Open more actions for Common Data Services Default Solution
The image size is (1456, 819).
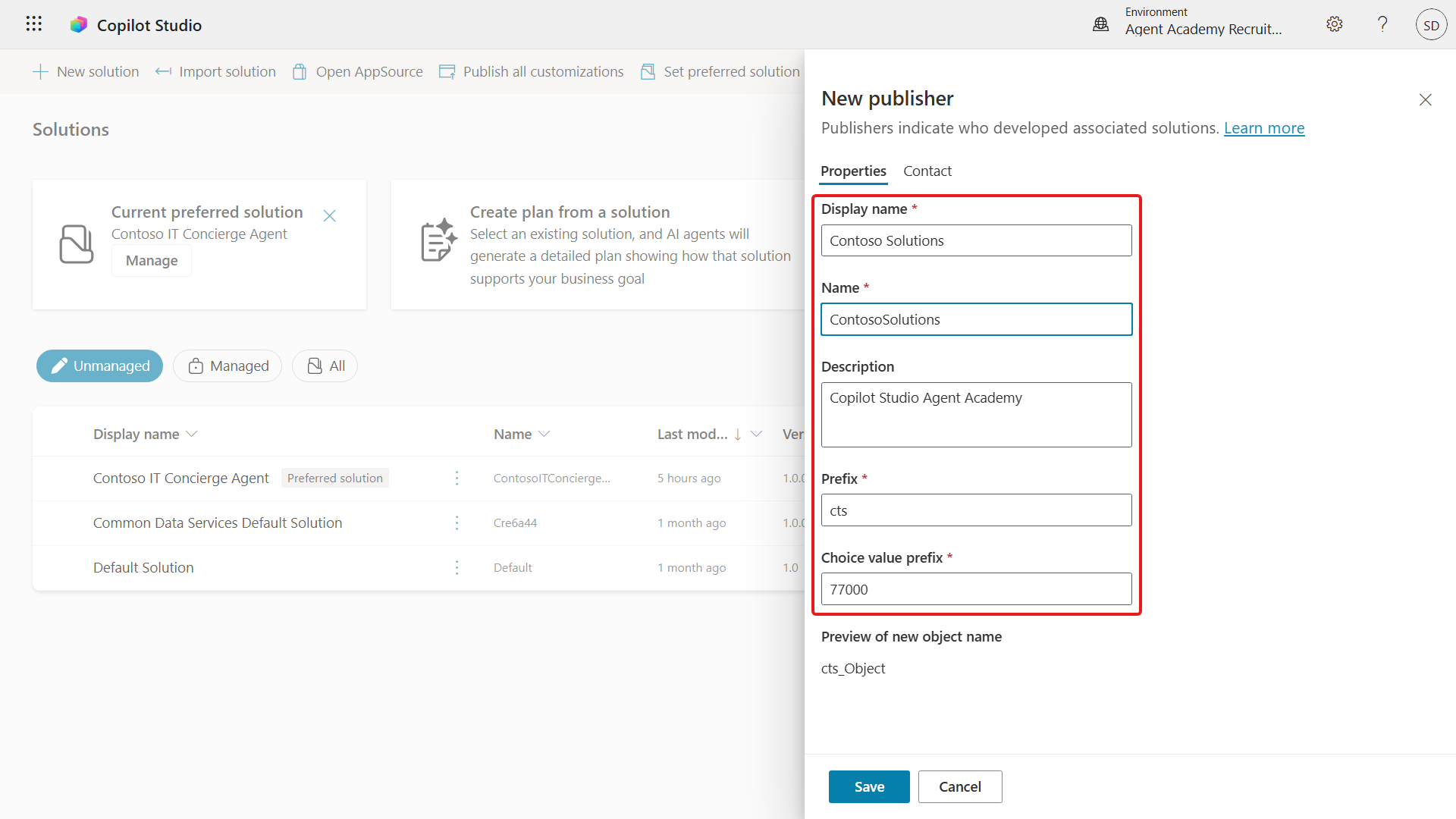tap(457, 522)
